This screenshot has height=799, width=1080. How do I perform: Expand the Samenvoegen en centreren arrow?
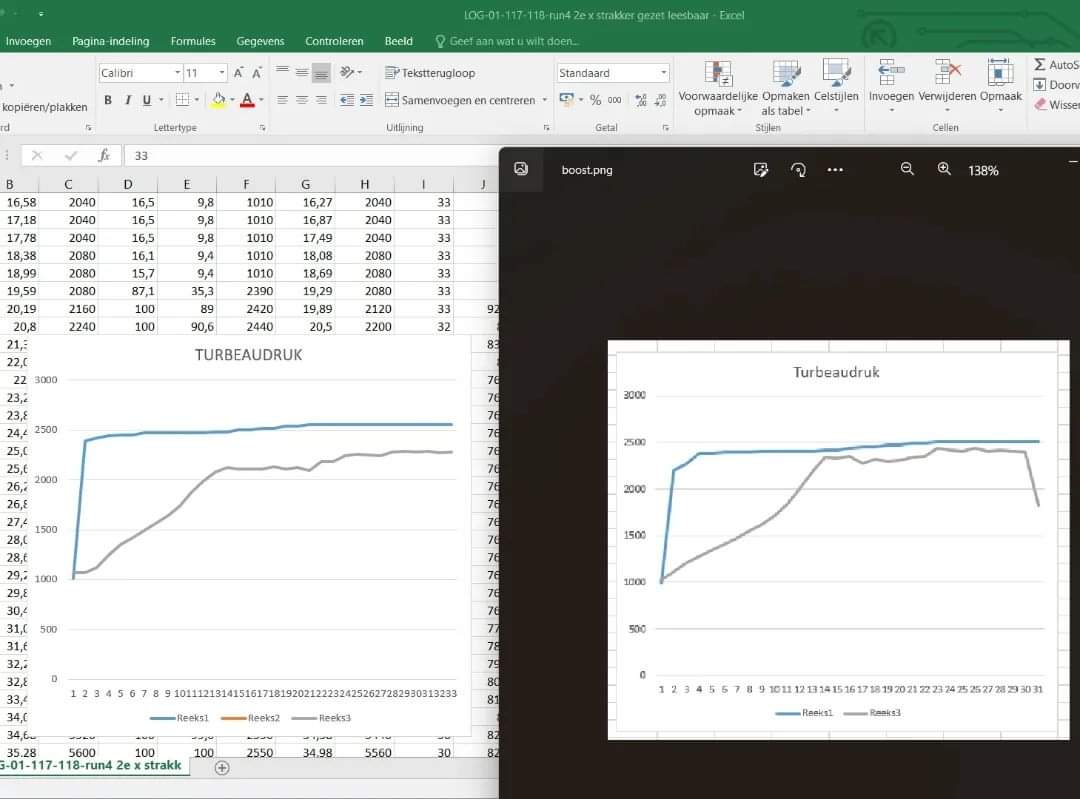pyautogui.click(x=544, y=100)
